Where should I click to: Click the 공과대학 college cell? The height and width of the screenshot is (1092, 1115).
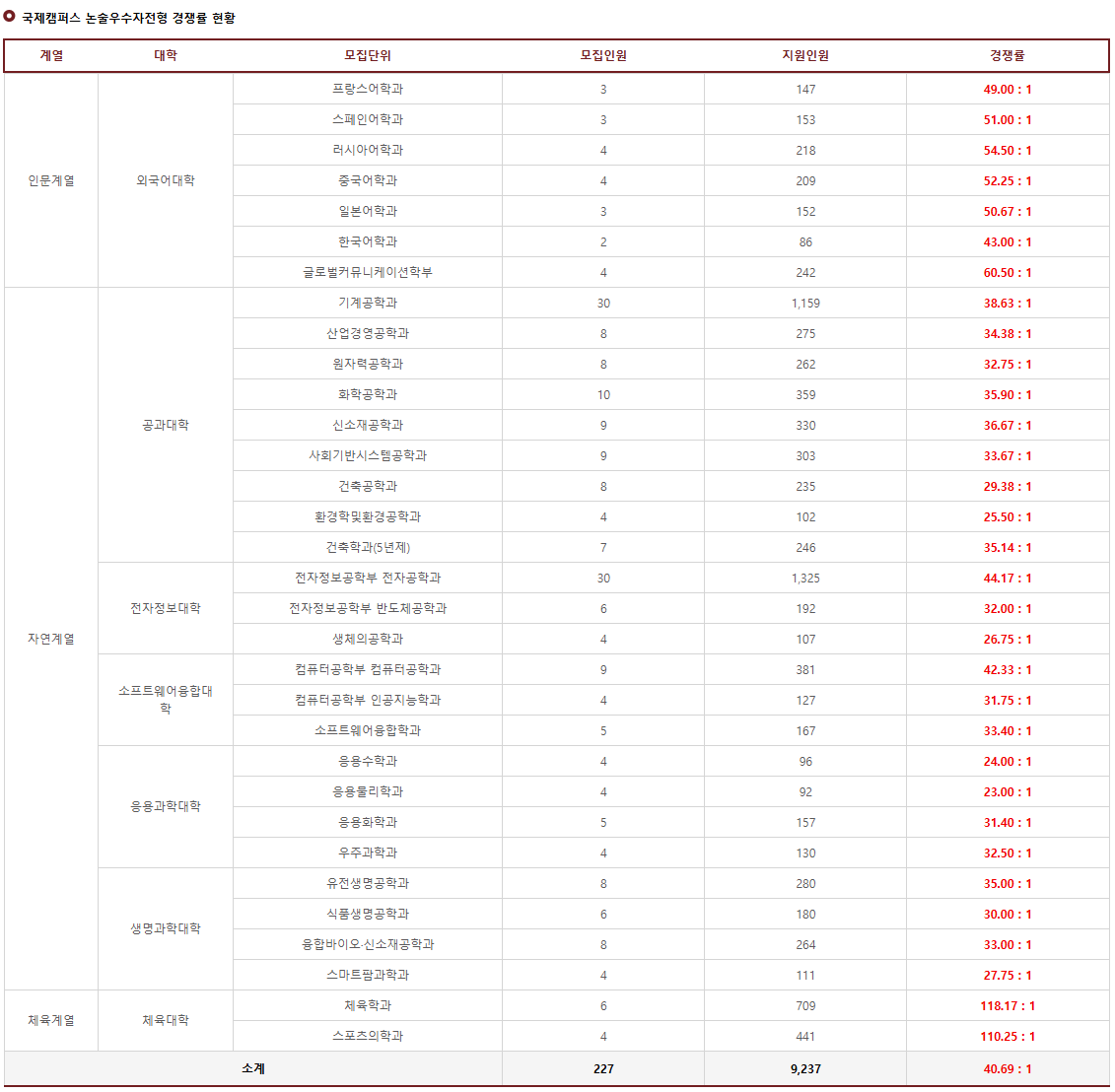(x=166, y=425)
